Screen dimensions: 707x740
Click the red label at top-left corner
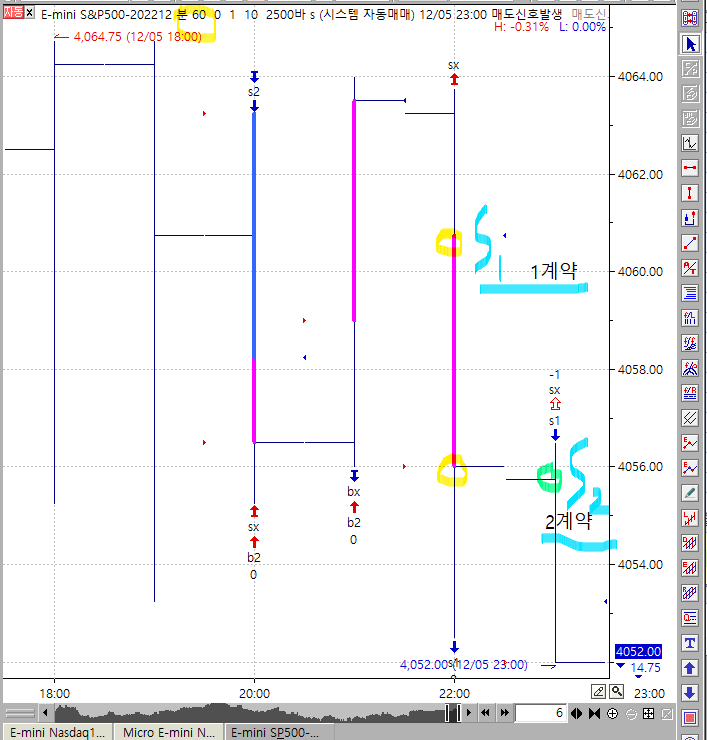pyautogui.click(x=12, y=14)
